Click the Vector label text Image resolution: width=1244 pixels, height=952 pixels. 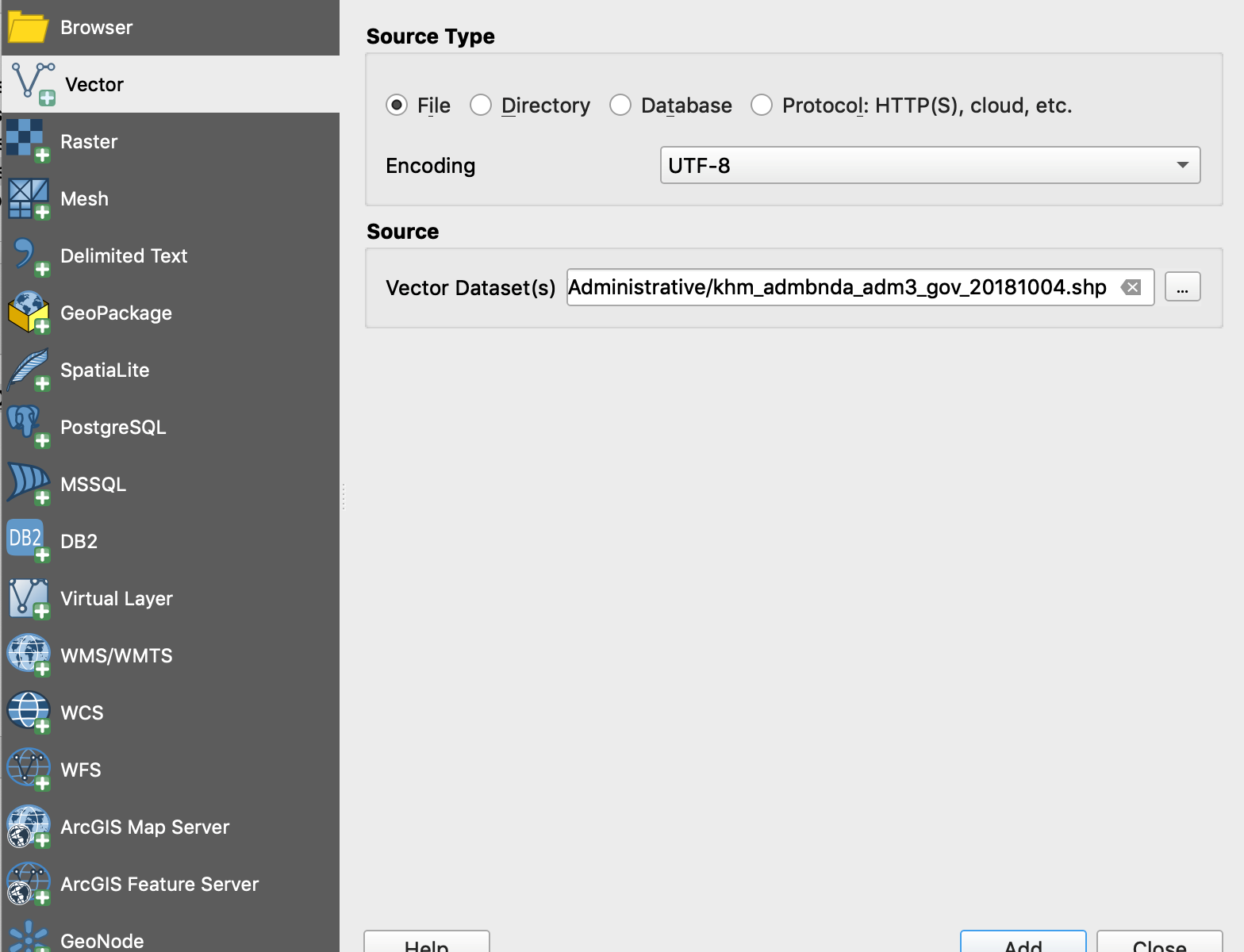point(94,84)
